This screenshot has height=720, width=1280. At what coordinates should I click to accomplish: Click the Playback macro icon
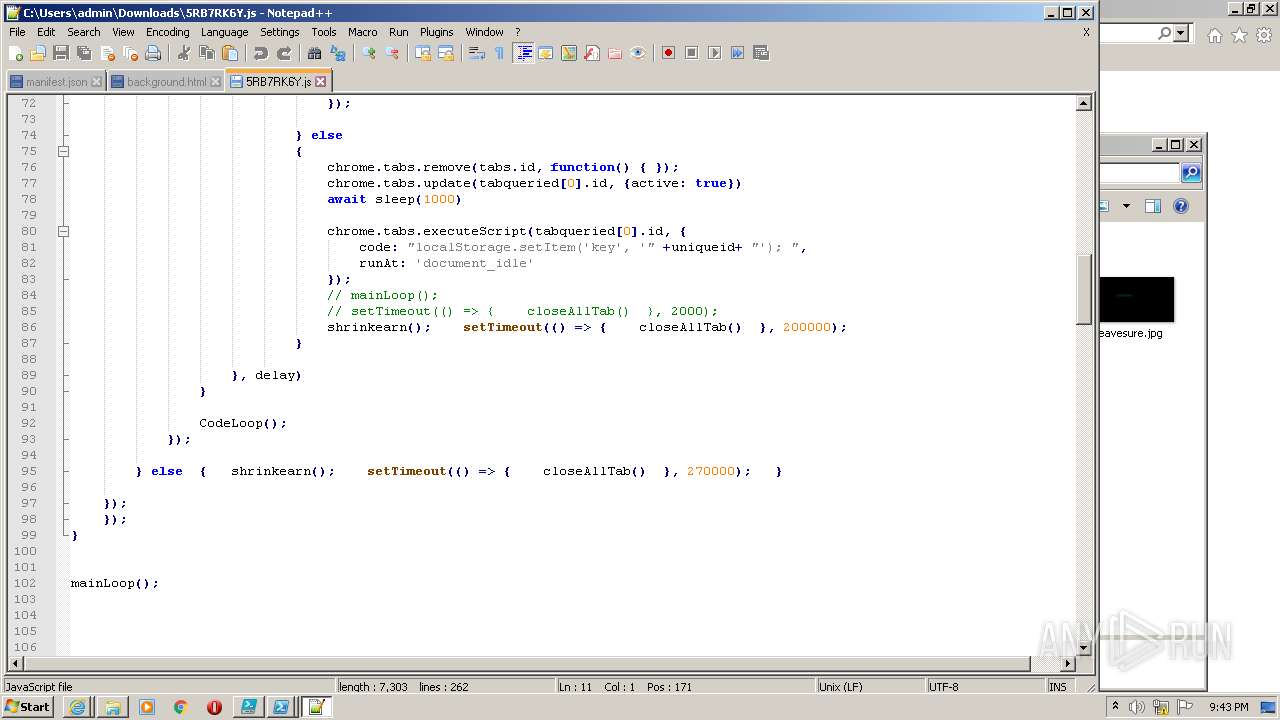pos(715,53)
